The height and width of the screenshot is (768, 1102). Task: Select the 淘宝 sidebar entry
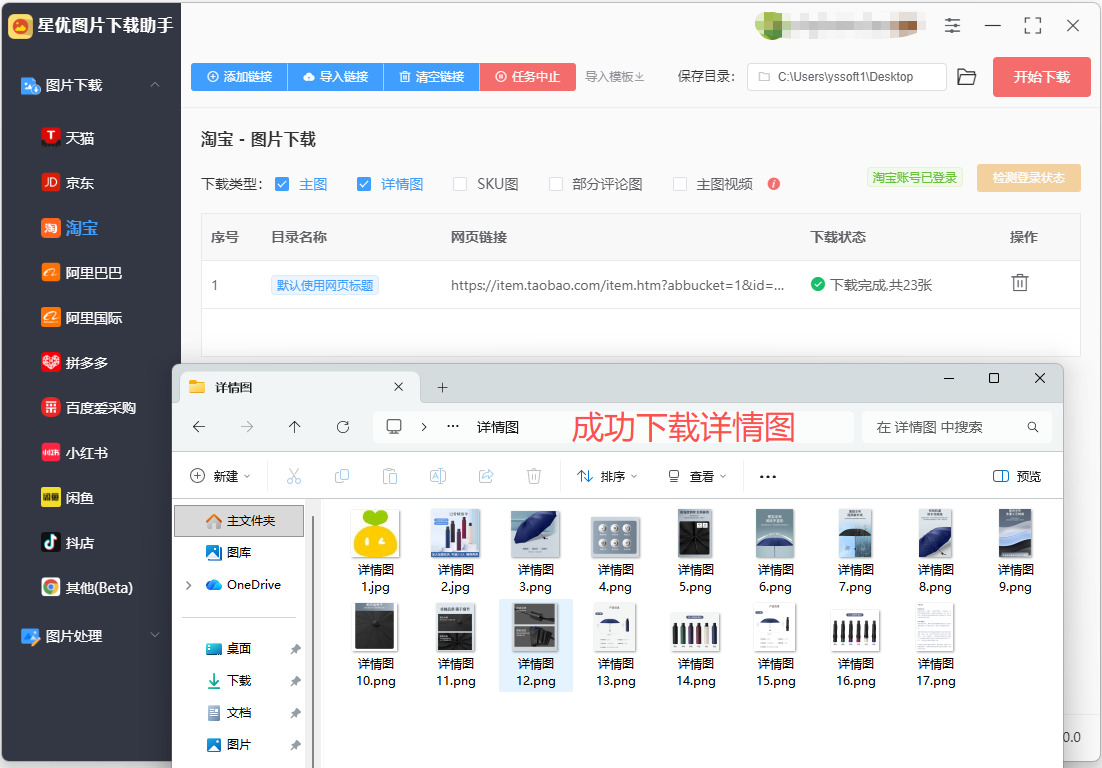point(69,228)
